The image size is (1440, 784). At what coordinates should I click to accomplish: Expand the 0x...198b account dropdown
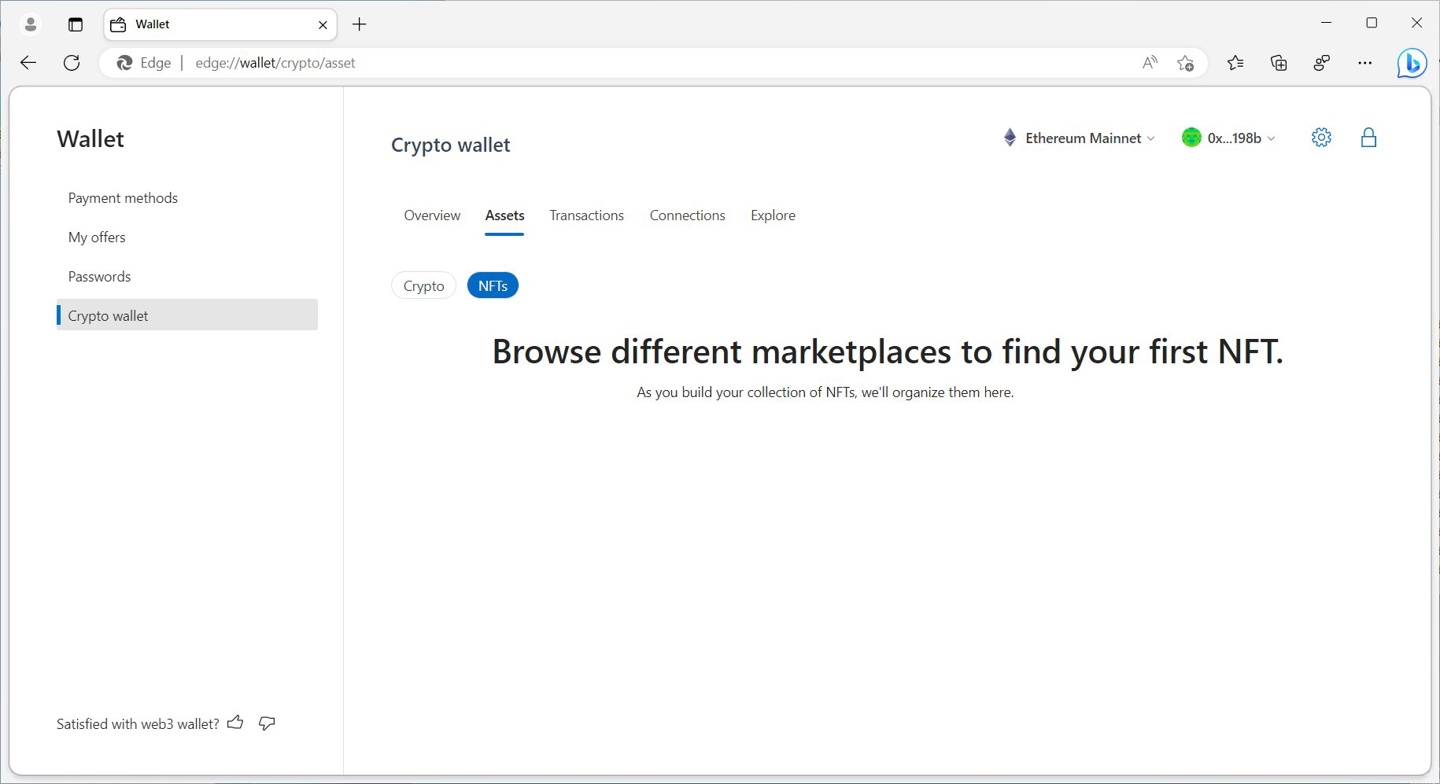pyautogui.click(x=1229, y=138)
